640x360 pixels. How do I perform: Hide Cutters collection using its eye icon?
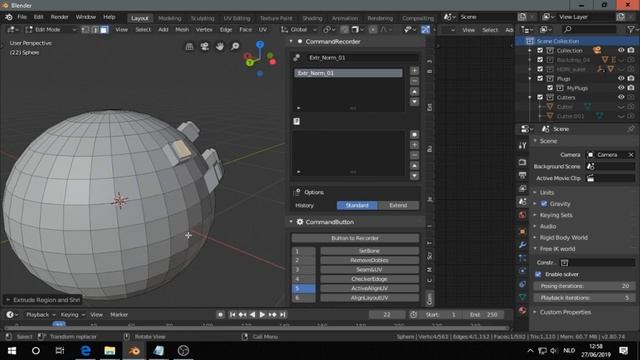[621, 97]
